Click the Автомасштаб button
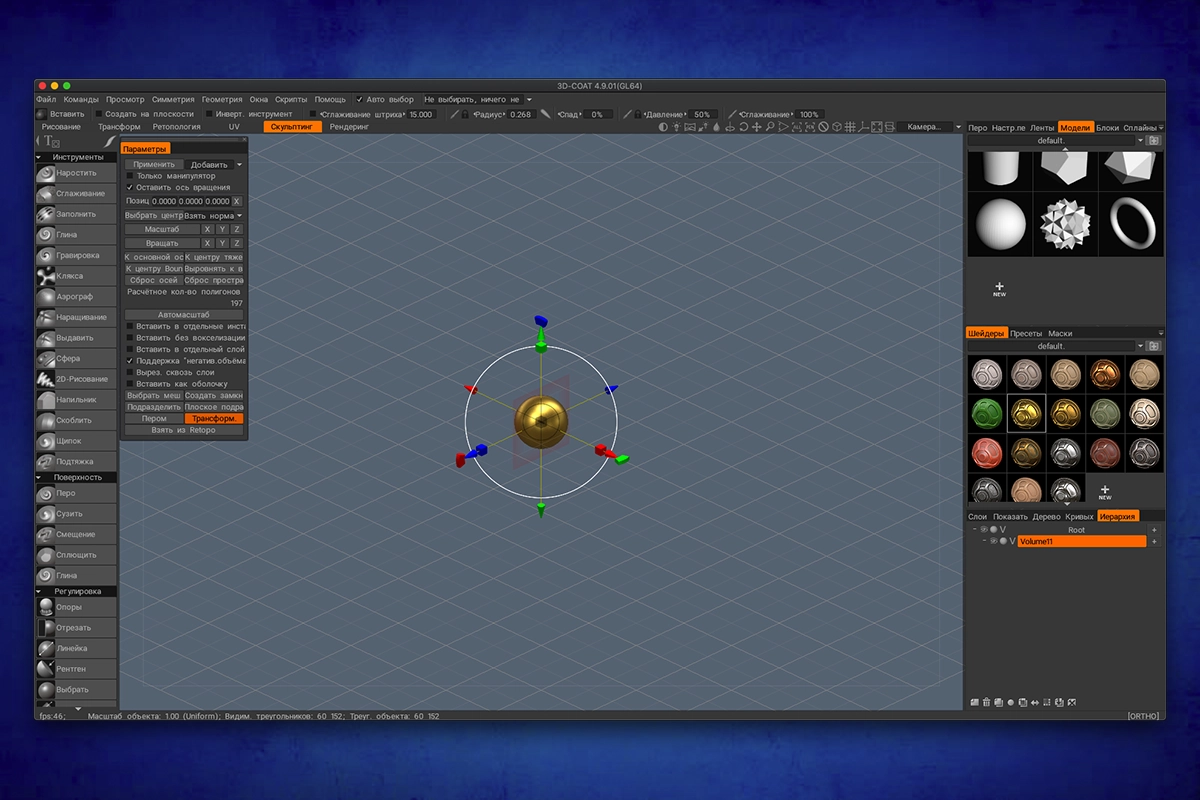The image size is (1200, 800). pos(183,315)
